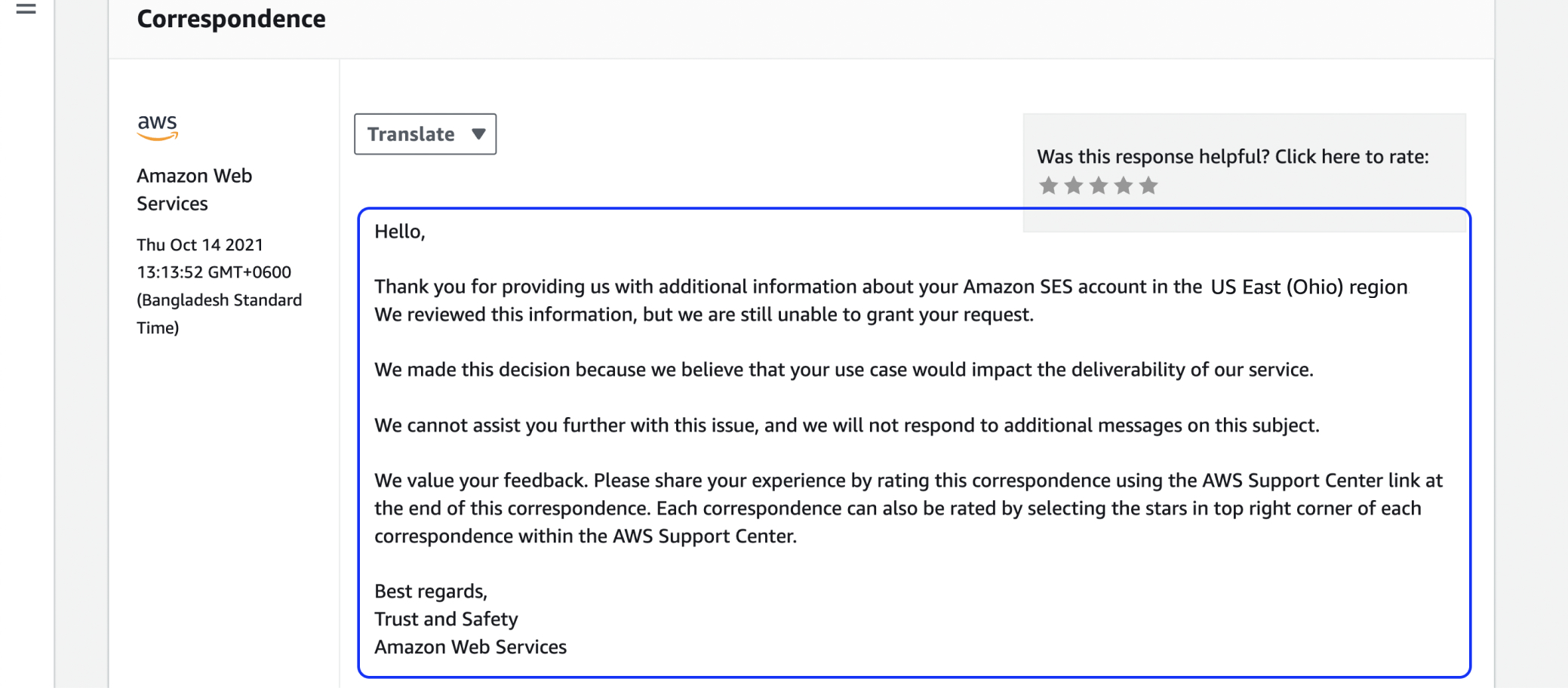Rate the response five stars
The width and height of the screenshot is (1568, 688).
(1148, 186)
